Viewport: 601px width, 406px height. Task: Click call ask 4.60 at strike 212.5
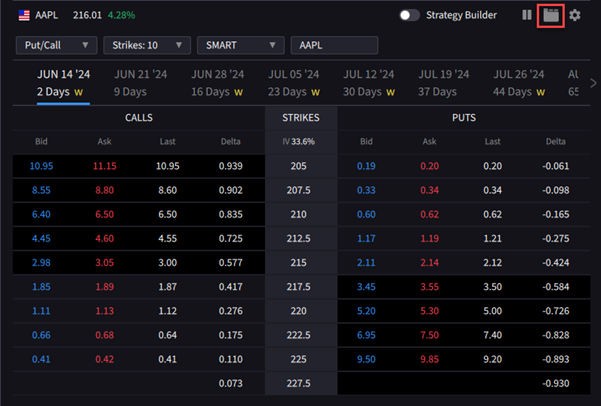click(x=105, y=238)
